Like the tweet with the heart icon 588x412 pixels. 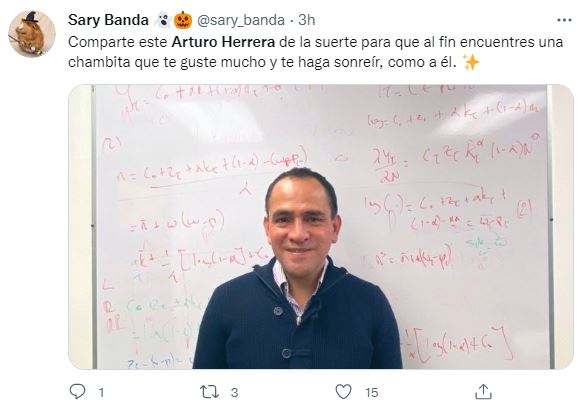343,392
